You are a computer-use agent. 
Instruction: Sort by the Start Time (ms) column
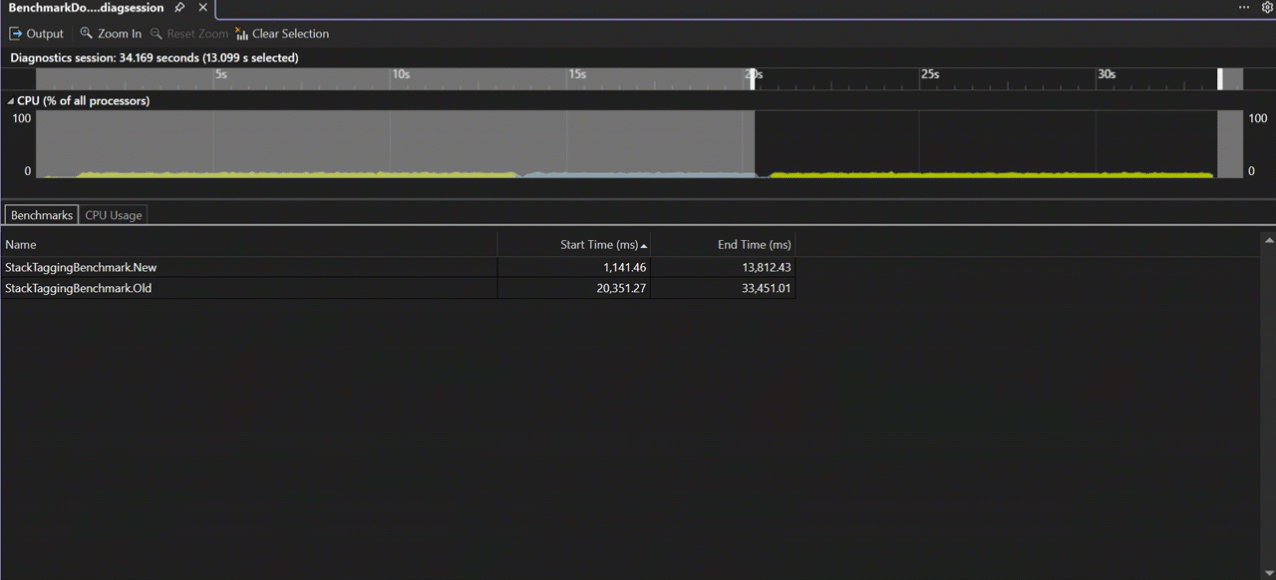(598, 245)
